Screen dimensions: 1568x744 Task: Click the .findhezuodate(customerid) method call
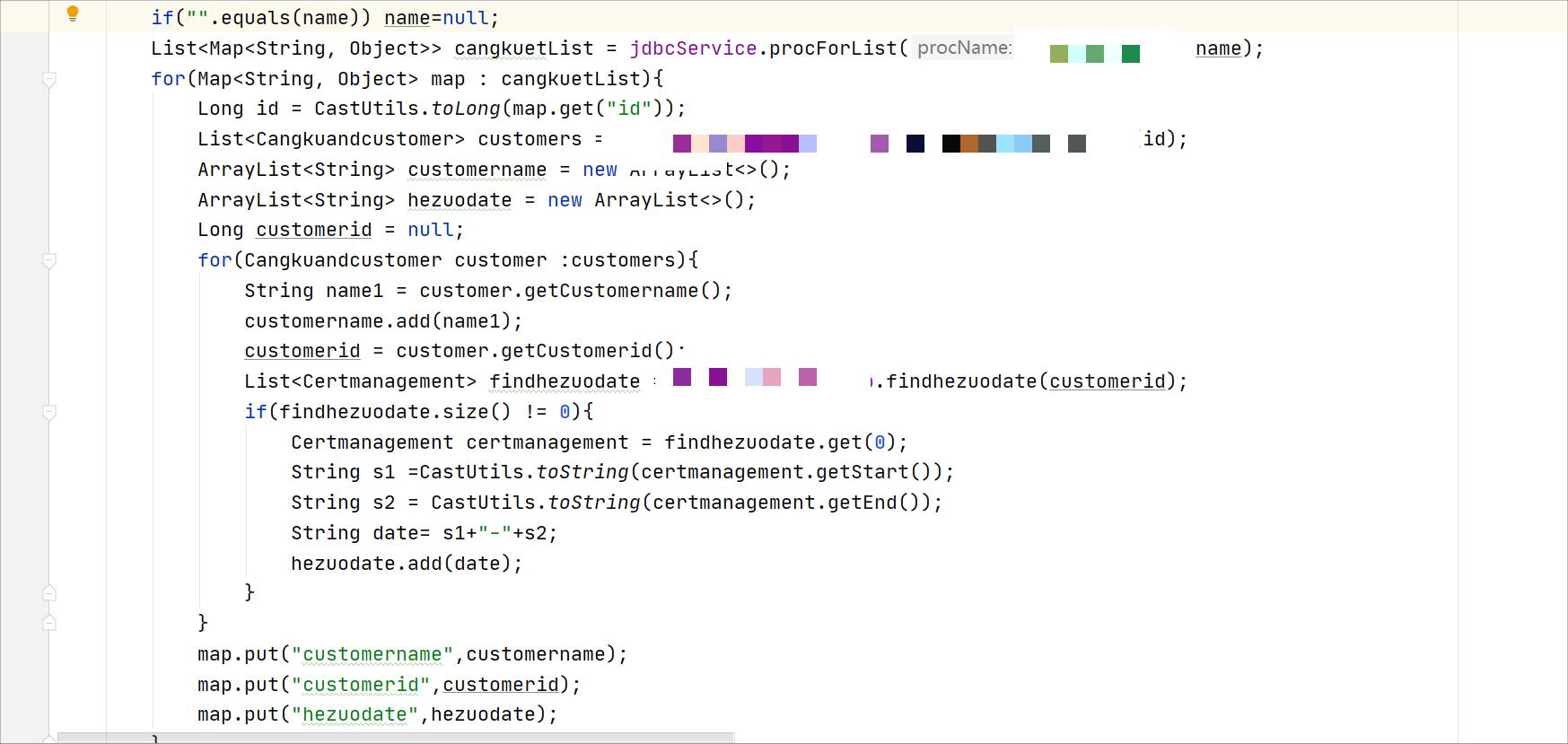coord(1028,381)
